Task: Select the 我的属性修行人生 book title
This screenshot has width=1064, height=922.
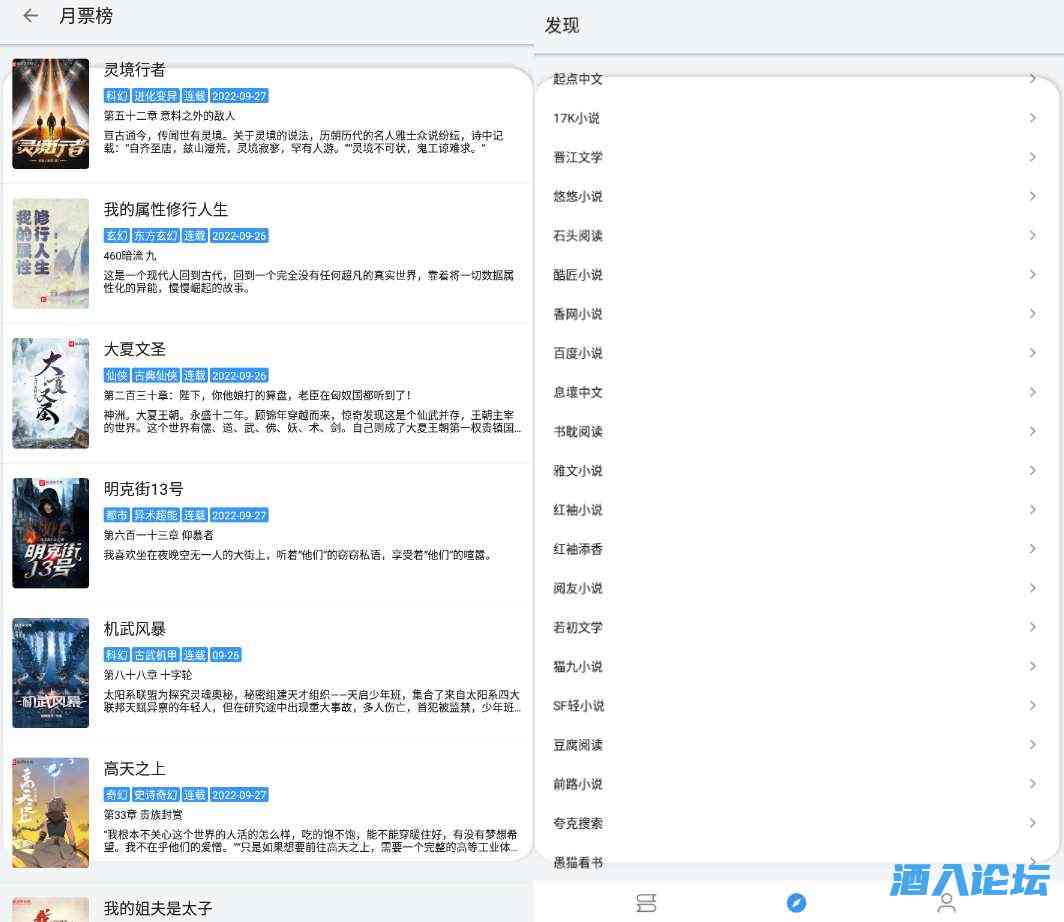Action: tap(166, 210)
